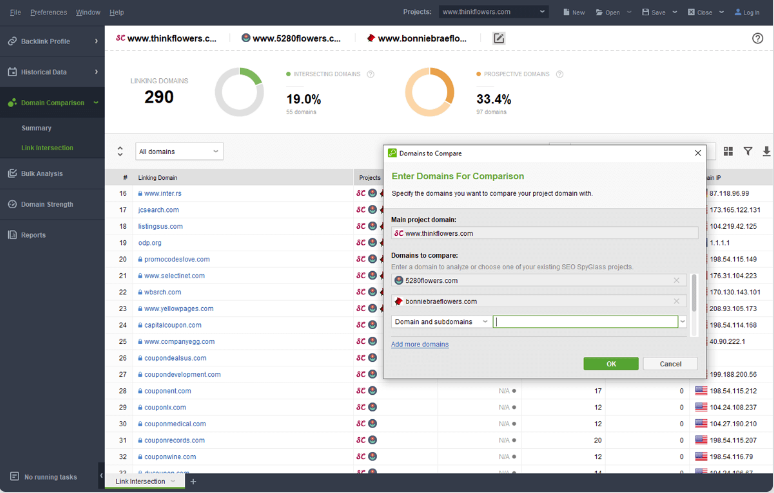This screenshot has width=774, height=493.
Task: Click the edit domains pencil icon
Action: click(499, 38)
